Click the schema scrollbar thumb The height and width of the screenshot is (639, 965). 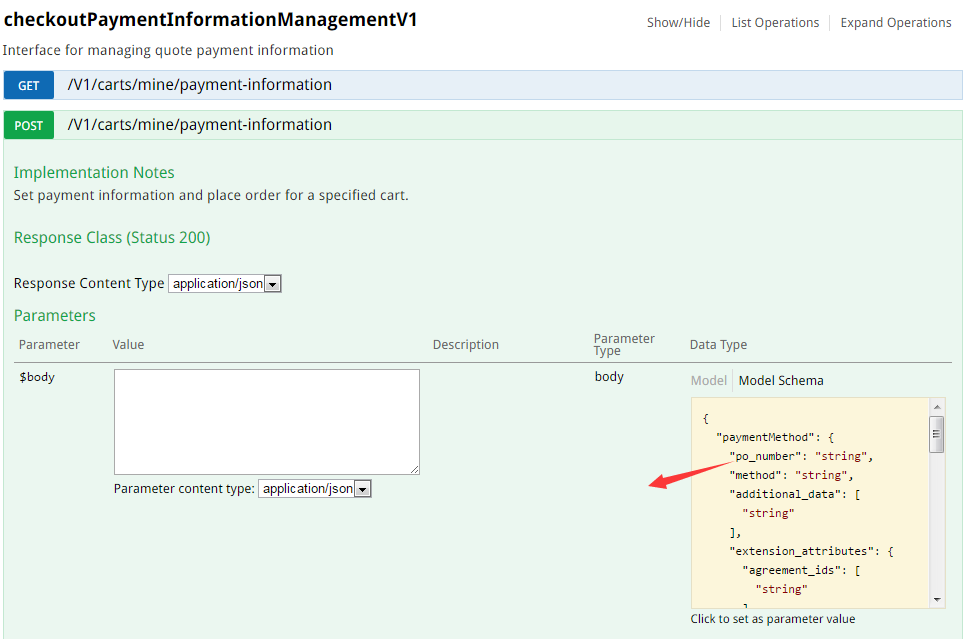pos(937,434)
